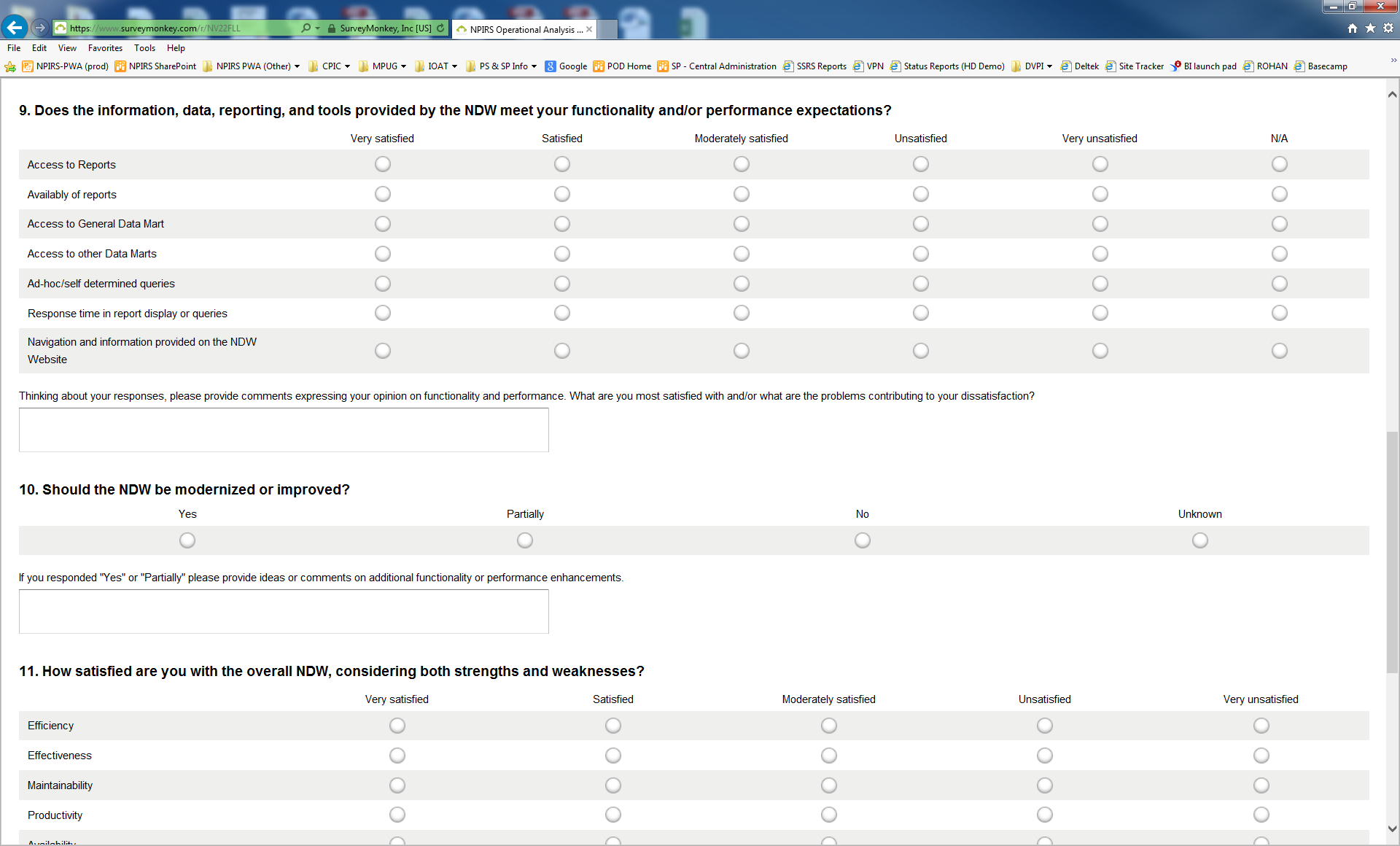Open the browser Tools gear icon
The width and height of the screenshot is (1400, 846).
tap(1388, 28)
